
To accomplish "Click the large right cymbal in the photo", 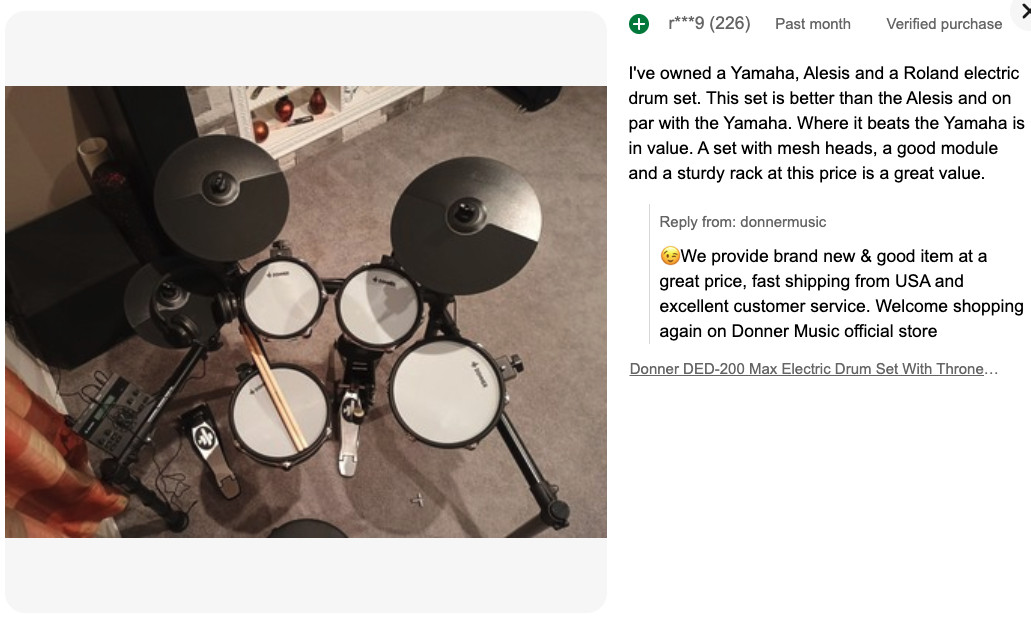I will 466,223.
